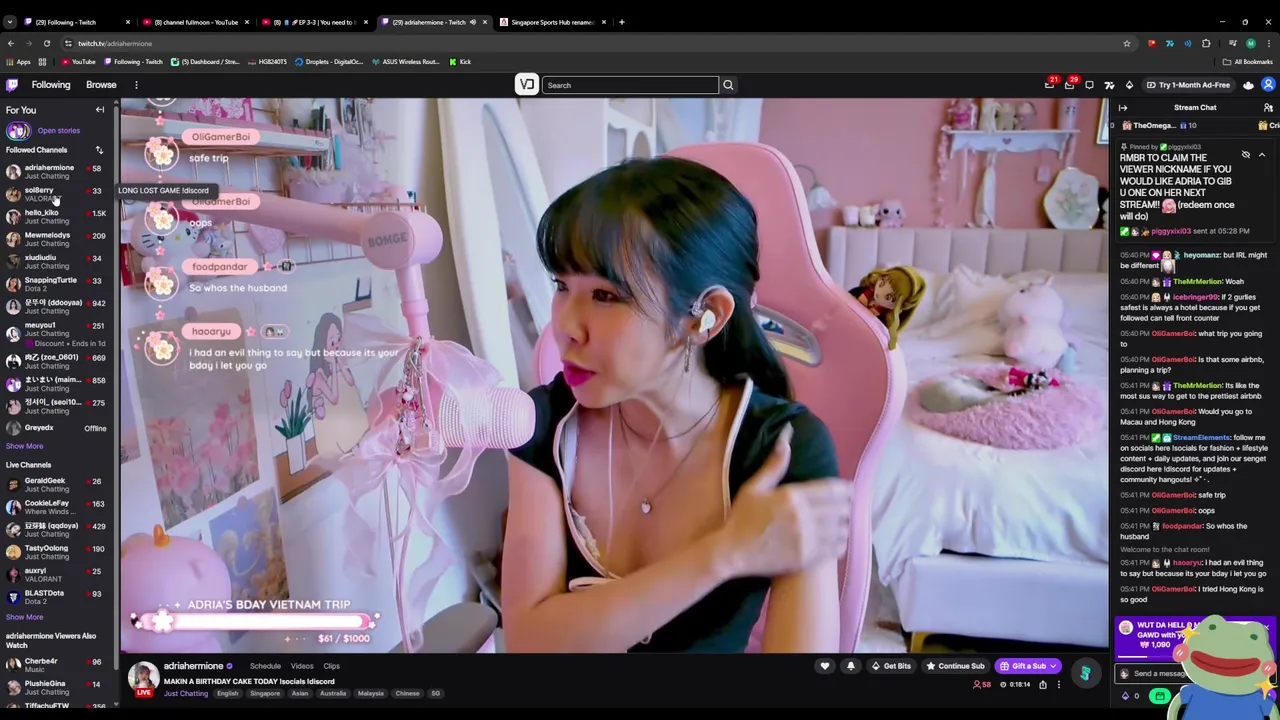Click the search magnifier button
The width and height of the screenshot is (1280, 720).
(x=728, y=85)
